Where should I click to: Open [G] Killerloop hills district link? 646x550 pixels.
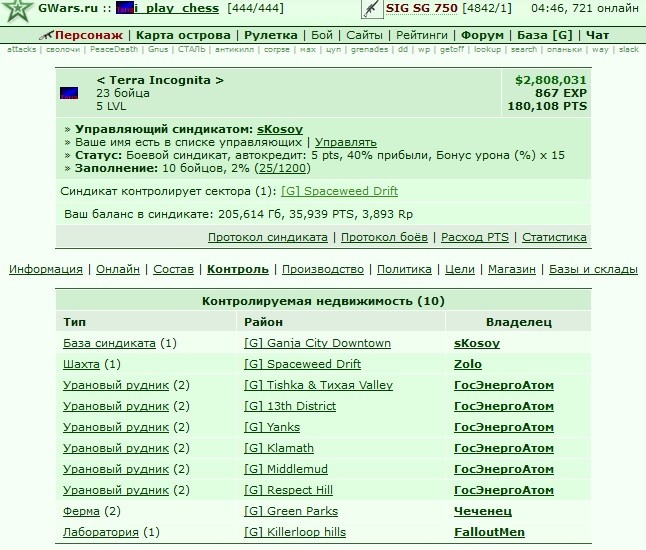295,532
